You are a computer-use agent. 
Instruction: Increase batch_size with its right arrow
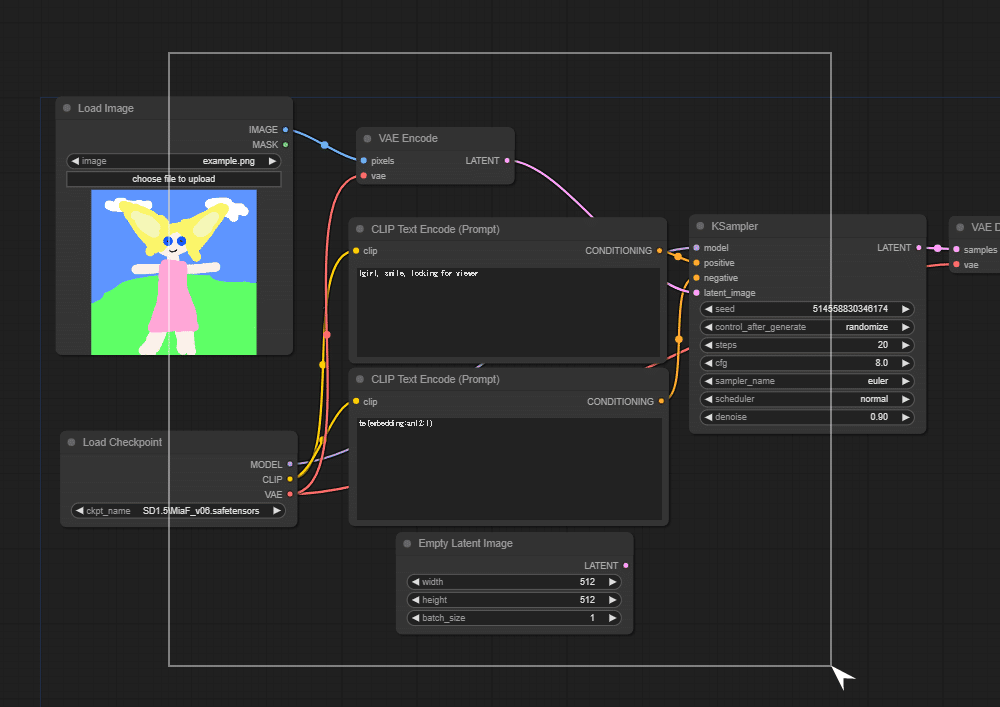pos(612,618)
